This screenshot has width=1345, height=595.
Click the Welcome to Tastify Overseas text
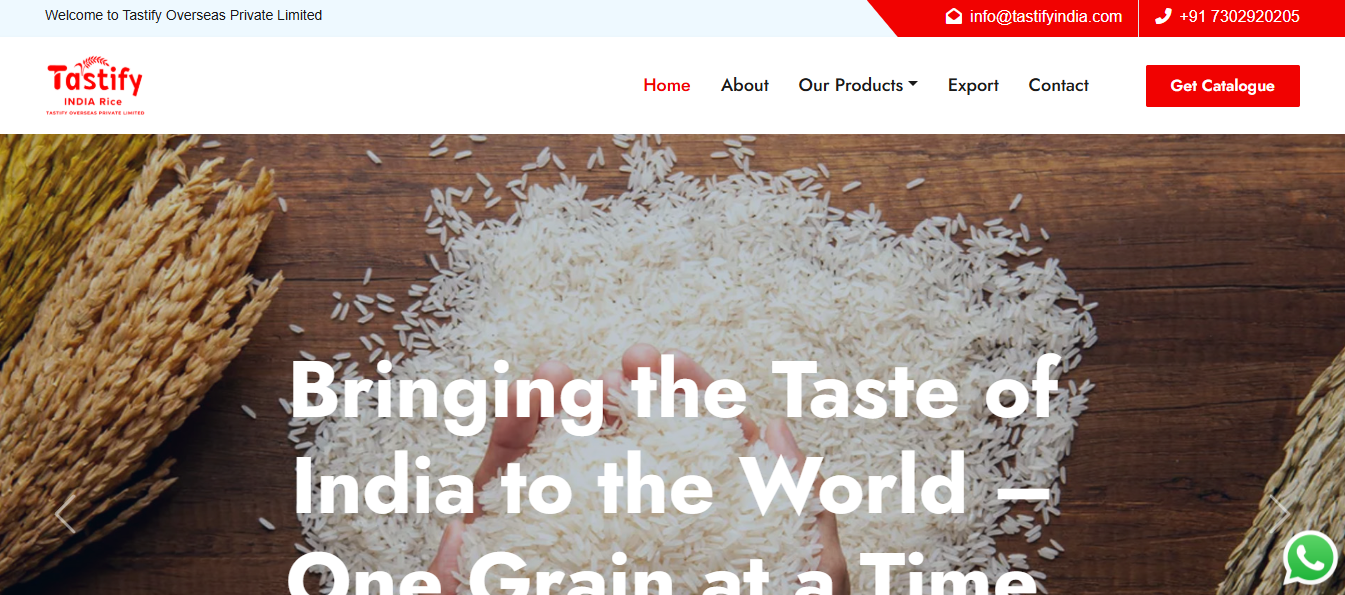point(184,15)
